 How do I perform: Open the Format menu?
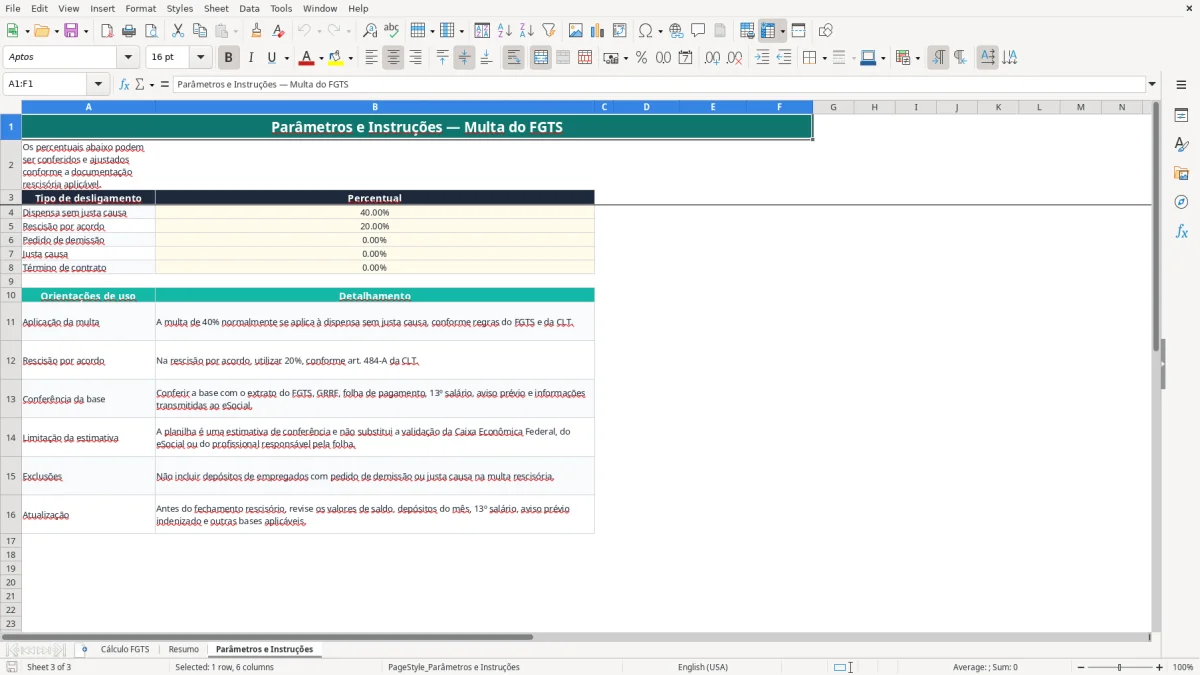[x=141, y=8]
